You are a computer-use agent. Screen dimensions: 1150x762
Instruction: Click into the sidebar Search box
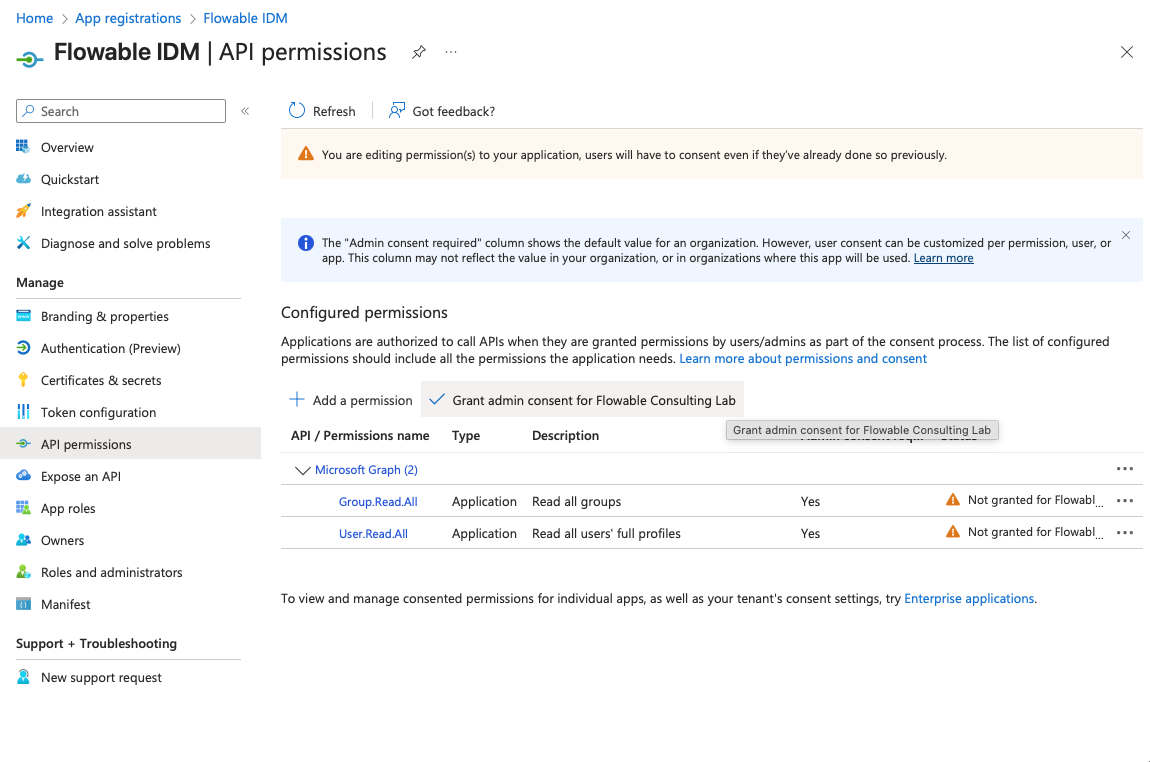point(130,111)
